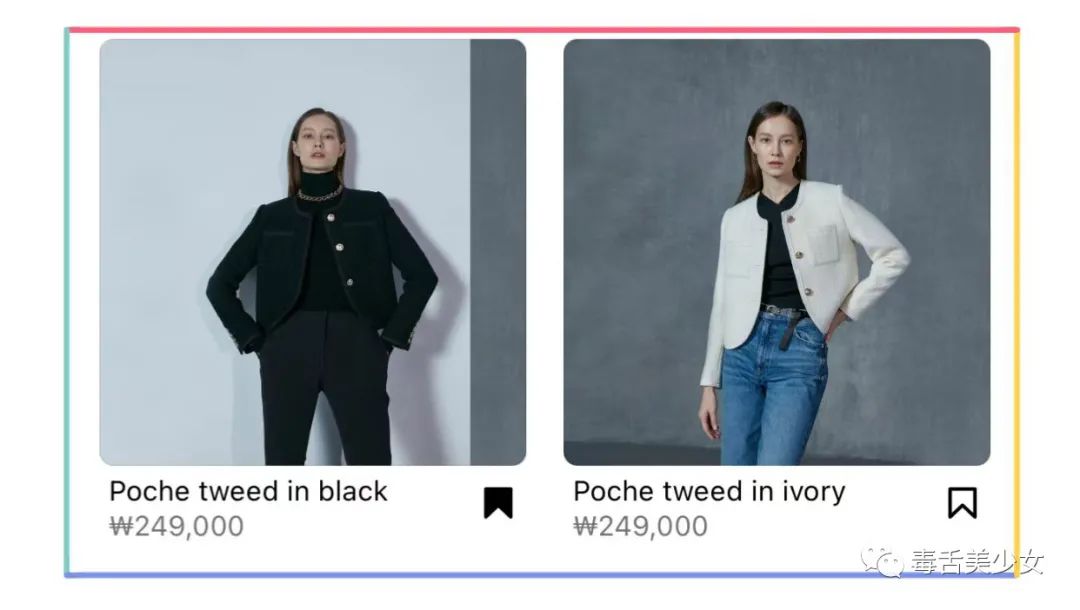This screenshot has width=1080, height=610.
Task: Bookmark the Poche tweed in ivory
Action: click(x=962, y=503)
